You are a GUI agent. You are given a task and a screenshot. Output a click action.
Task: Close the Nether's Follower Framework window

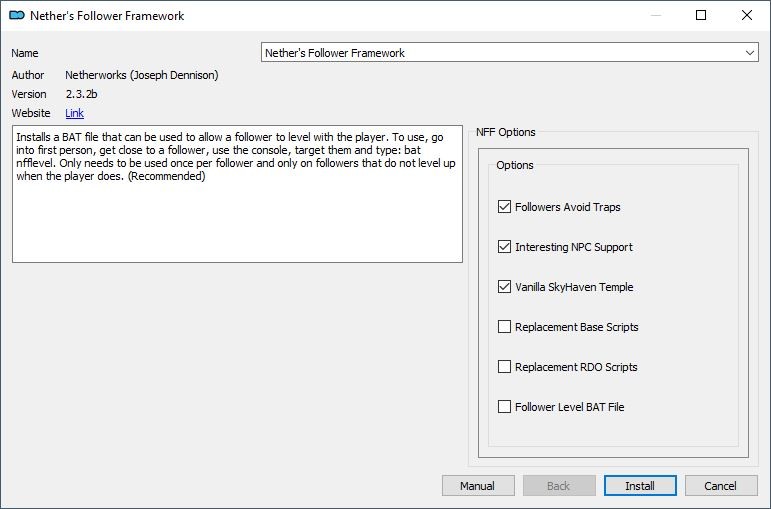pos(746,15)
